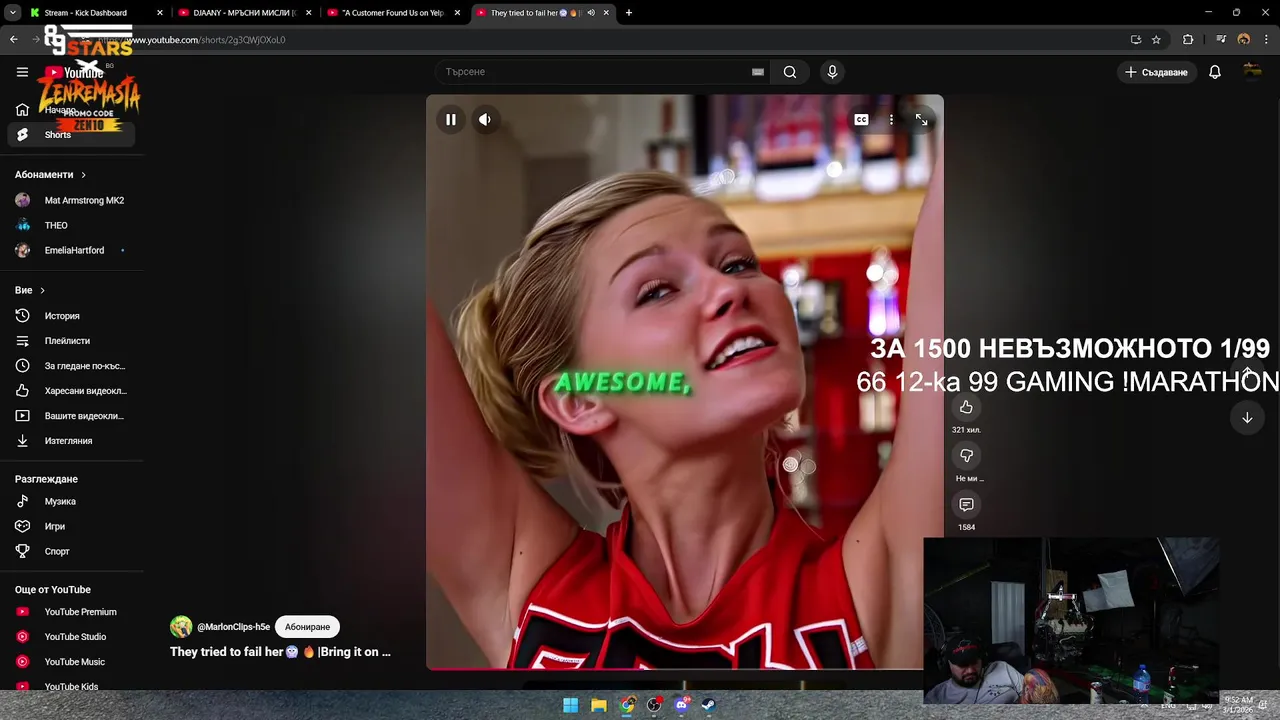Screen dimensions: 1280x720
Task: Mute audio on the active They tried tab
Action: tap(591, 13)
